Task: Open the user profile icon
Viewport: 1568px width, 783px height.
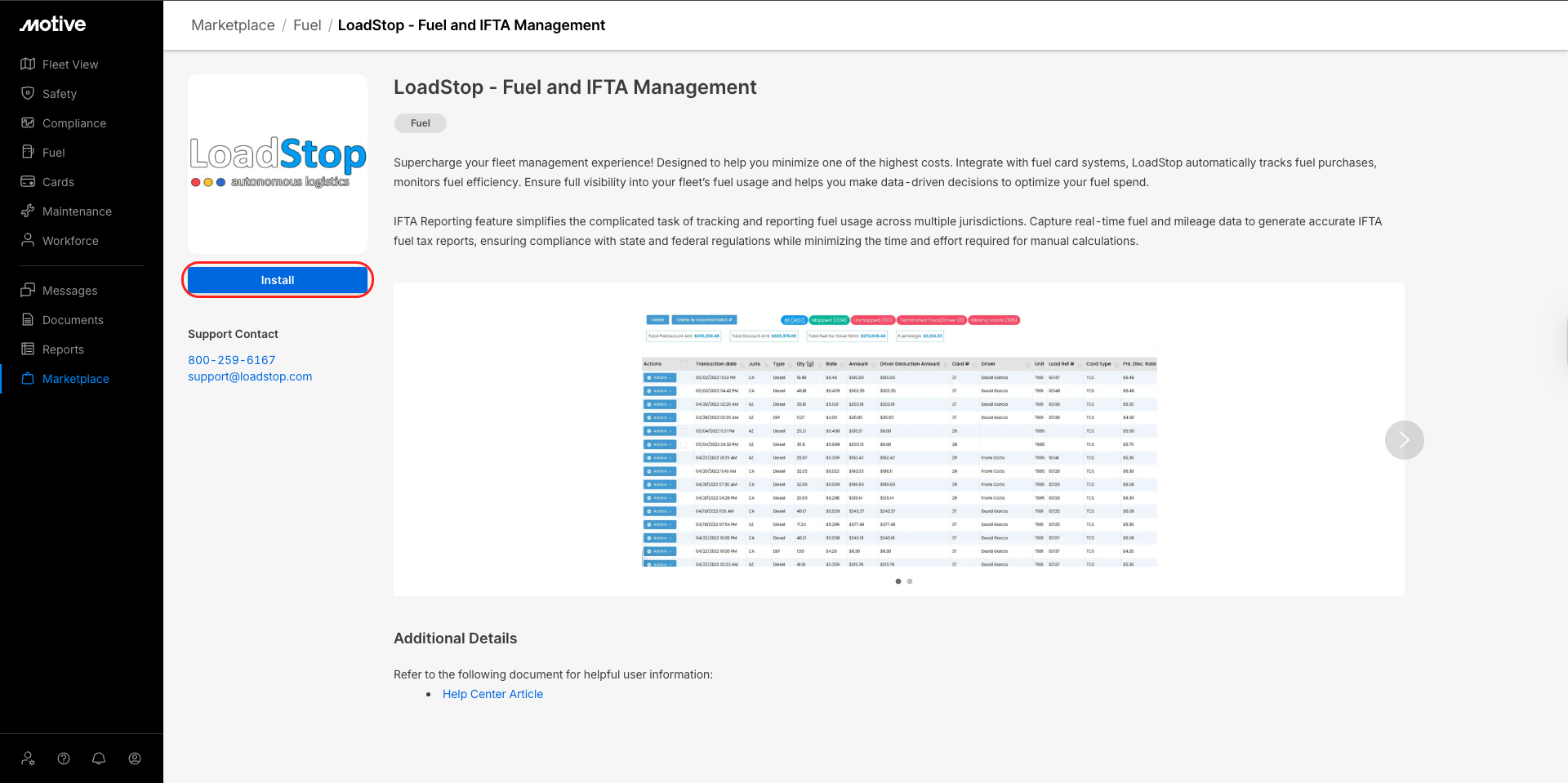Action: point(135,759)
